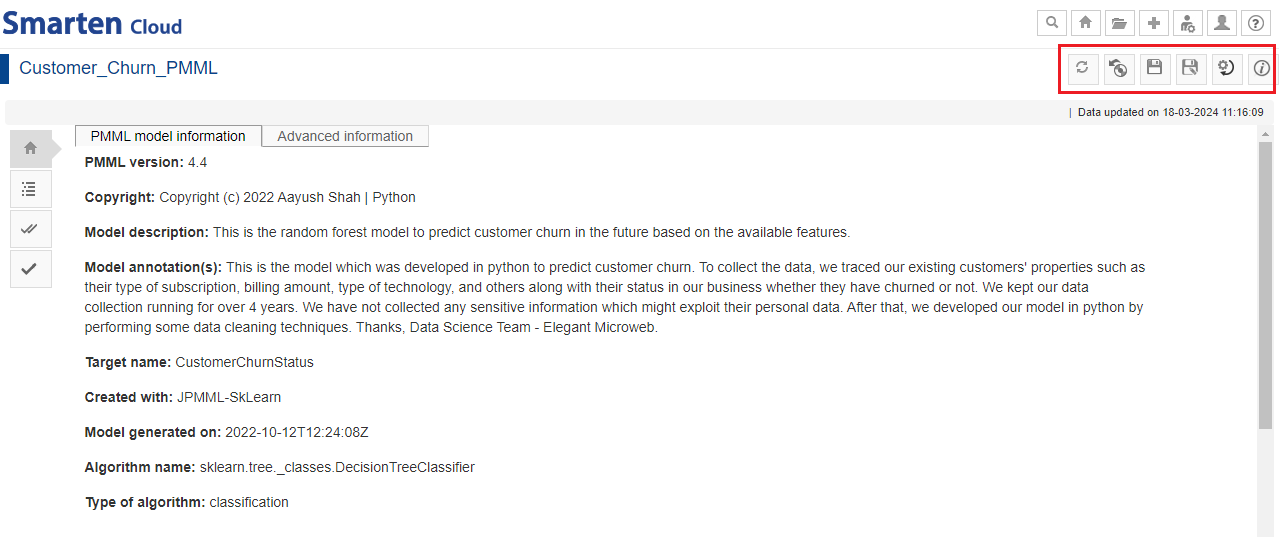Save the model with floppy icon
Viewport: 1279px width, 537px height.
click(1154, 68)
